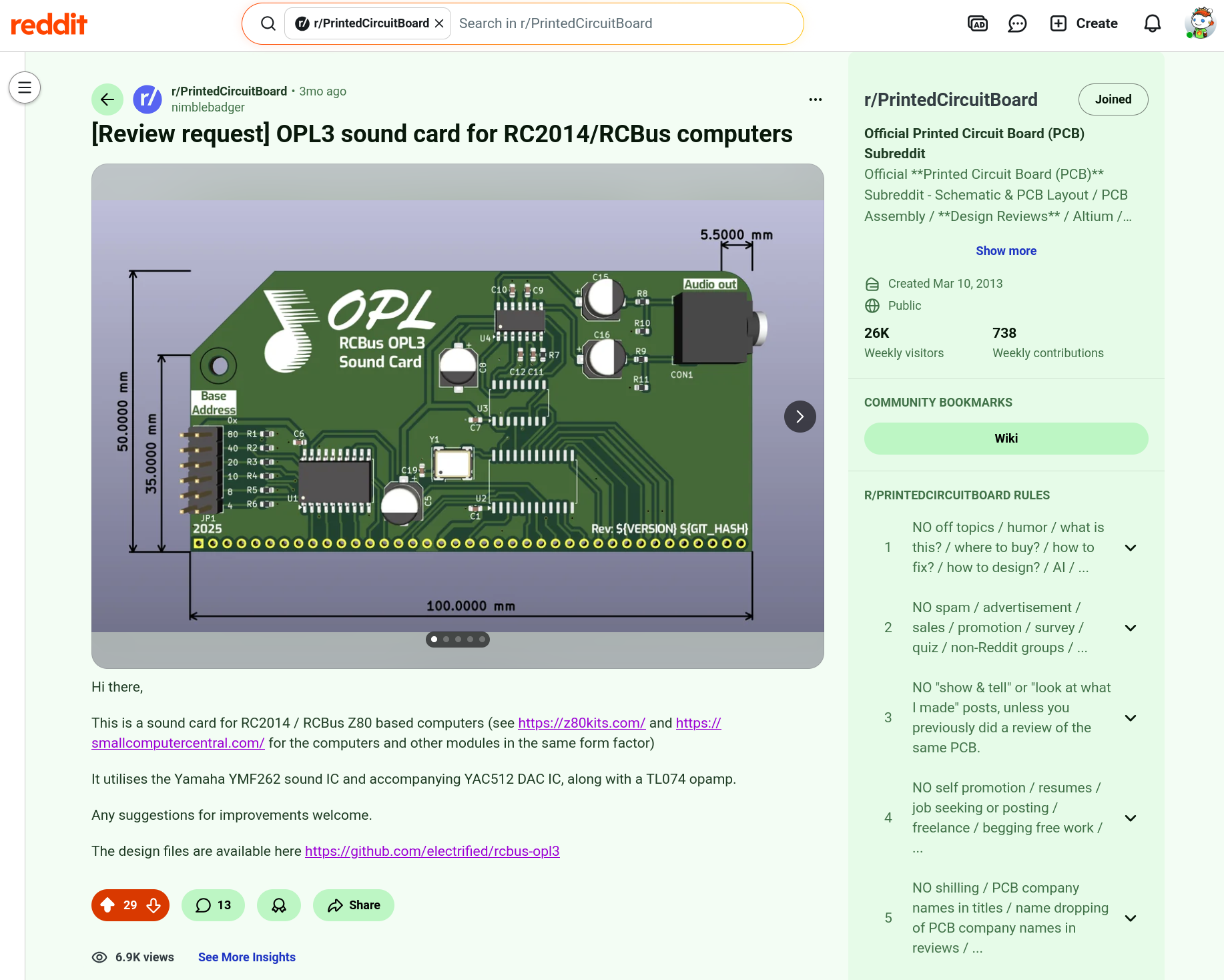This screenshot has width=1224, height=980.
Task: Remove the r/PrintedCircuitBoard search filter
Action: 439,24
